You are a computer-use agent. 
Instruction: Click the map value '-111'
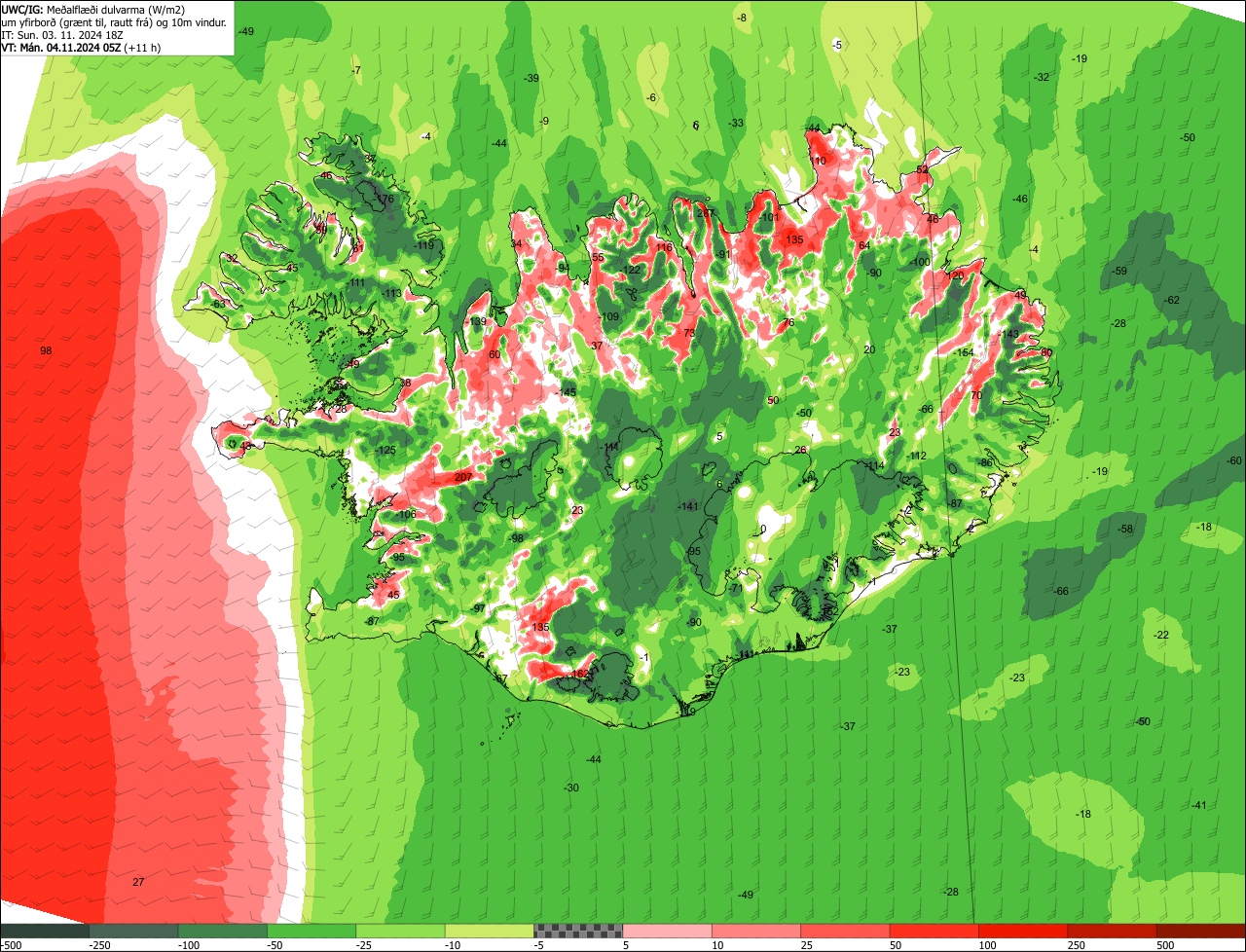[x=356, y=283]
